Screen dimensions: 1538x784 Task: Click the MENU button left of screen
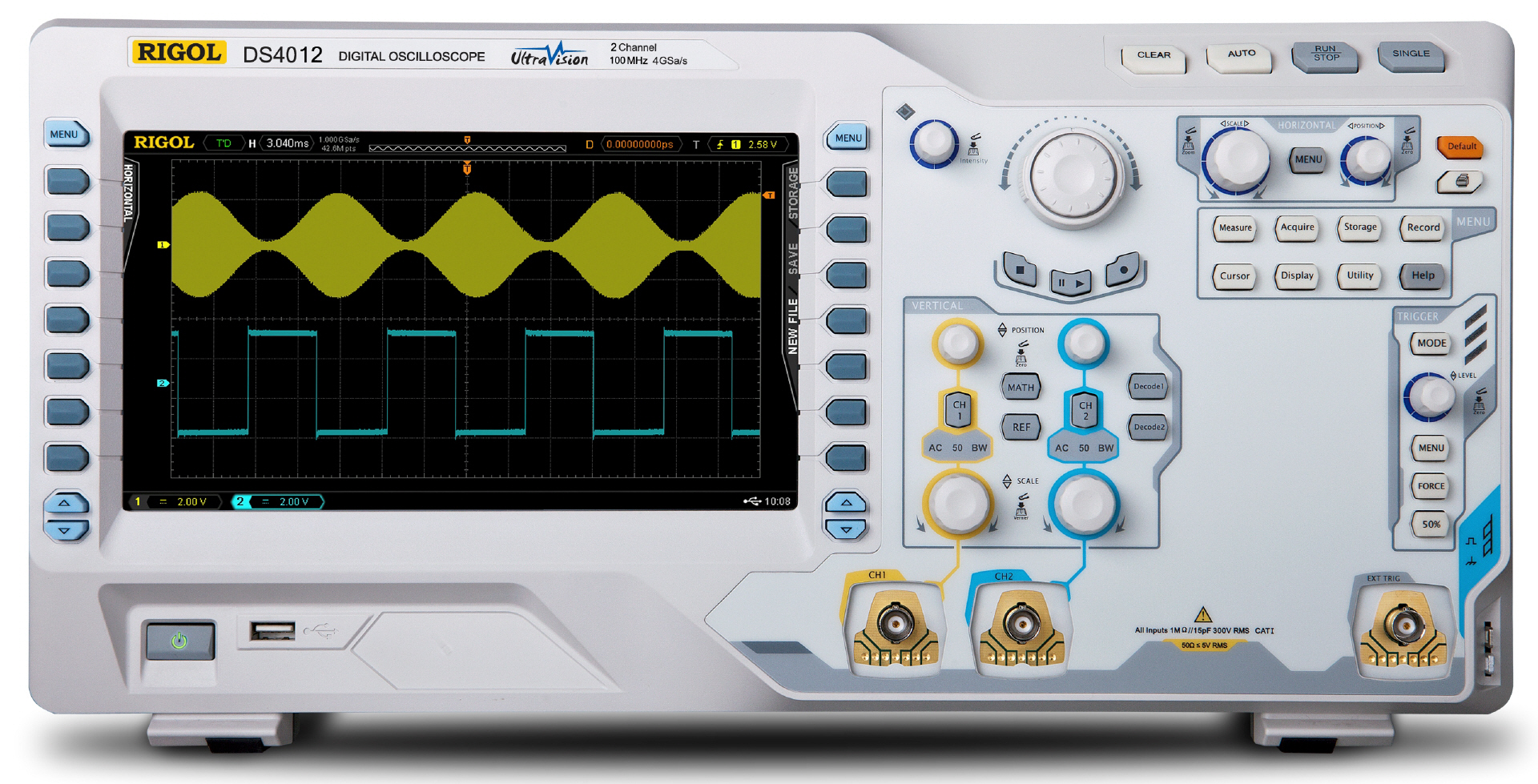pyautogui.click(x=65, y=135)
